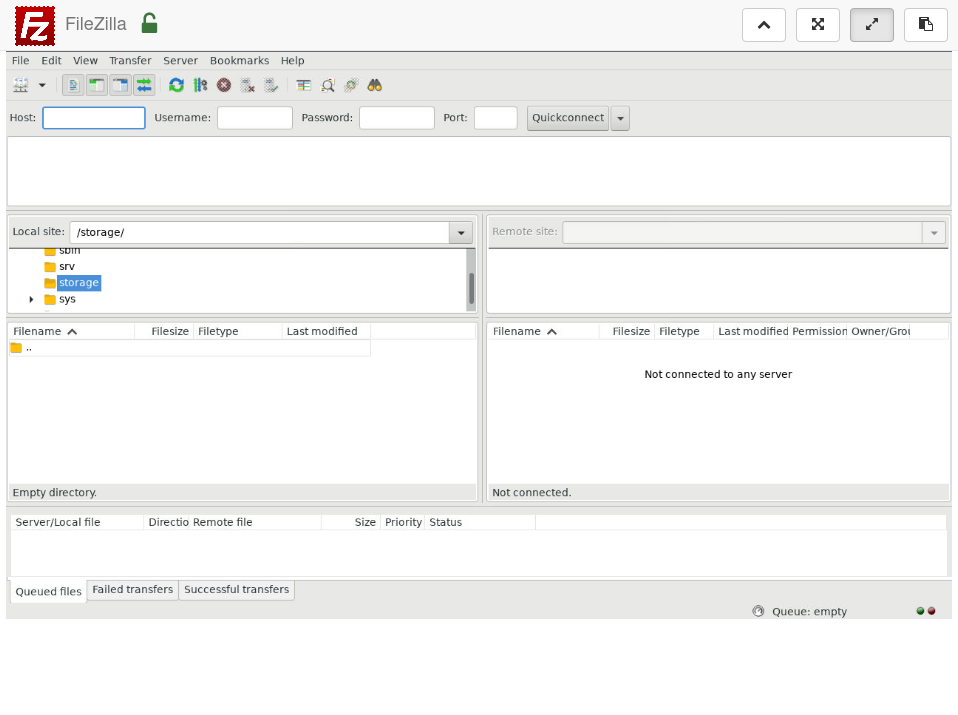Sort local files by Filename column
This screenshot has height=715, width=958.
[x=71, y=331]
